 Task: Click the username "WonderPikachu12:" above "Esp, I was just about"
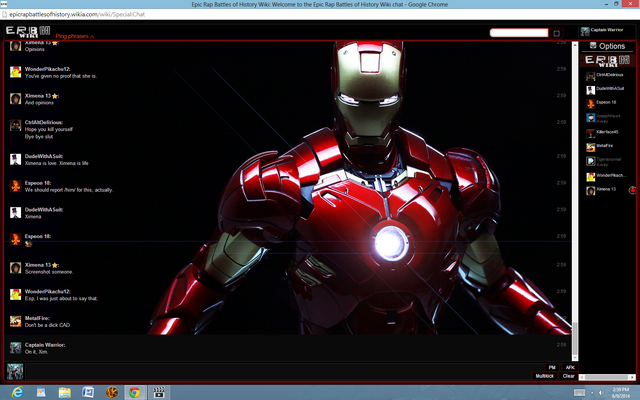(47, 291)
